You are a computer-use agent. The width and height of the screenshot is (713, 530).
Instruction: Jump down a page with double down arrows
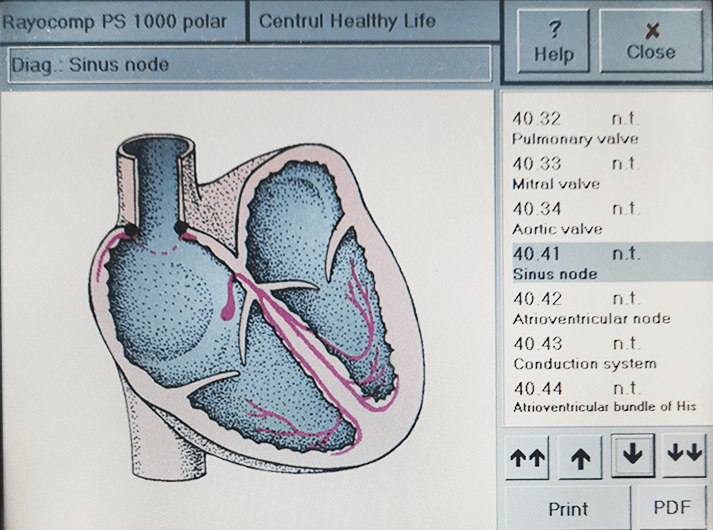pos(685,455)
